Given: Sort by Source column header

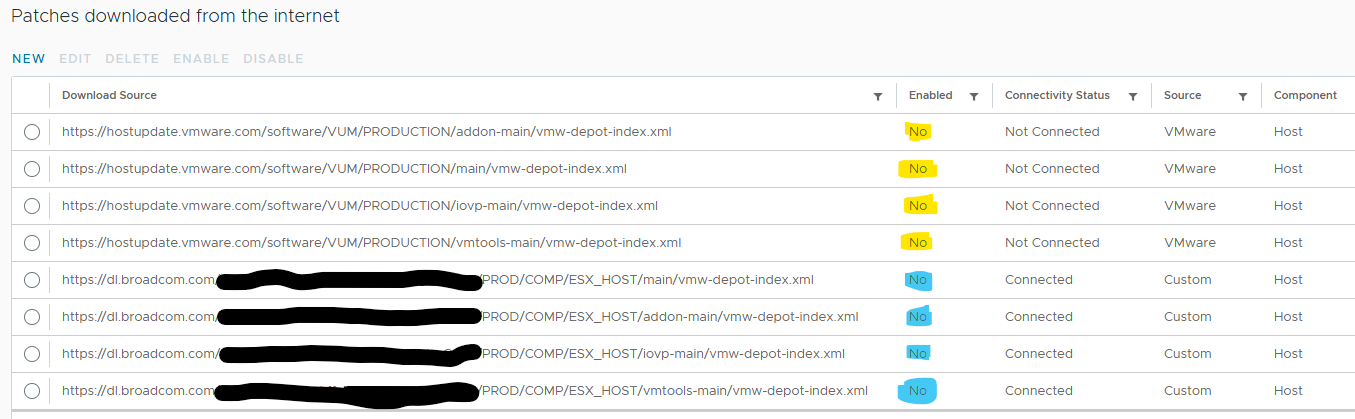Looking at the screenshot, I should click(1182, 95).
